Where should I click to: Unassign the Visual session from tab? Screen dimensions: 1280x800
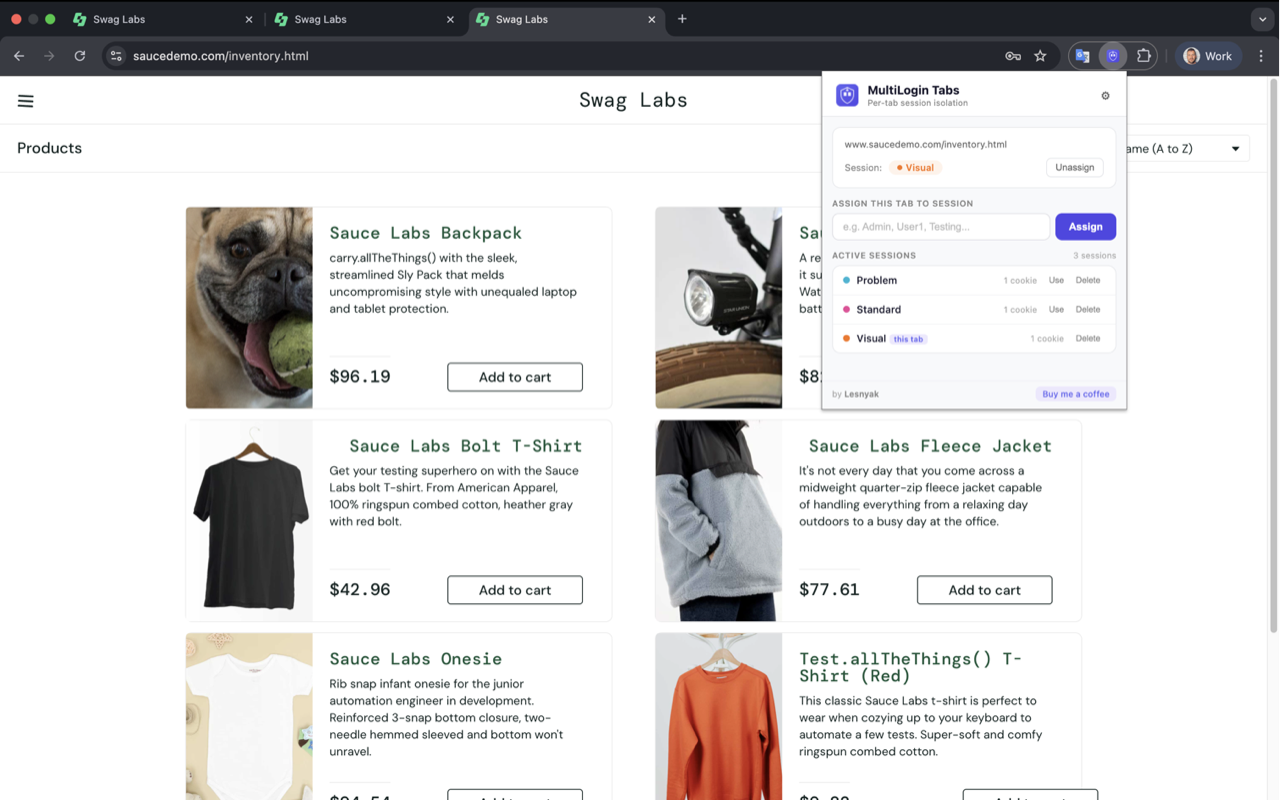[1075, 168]
